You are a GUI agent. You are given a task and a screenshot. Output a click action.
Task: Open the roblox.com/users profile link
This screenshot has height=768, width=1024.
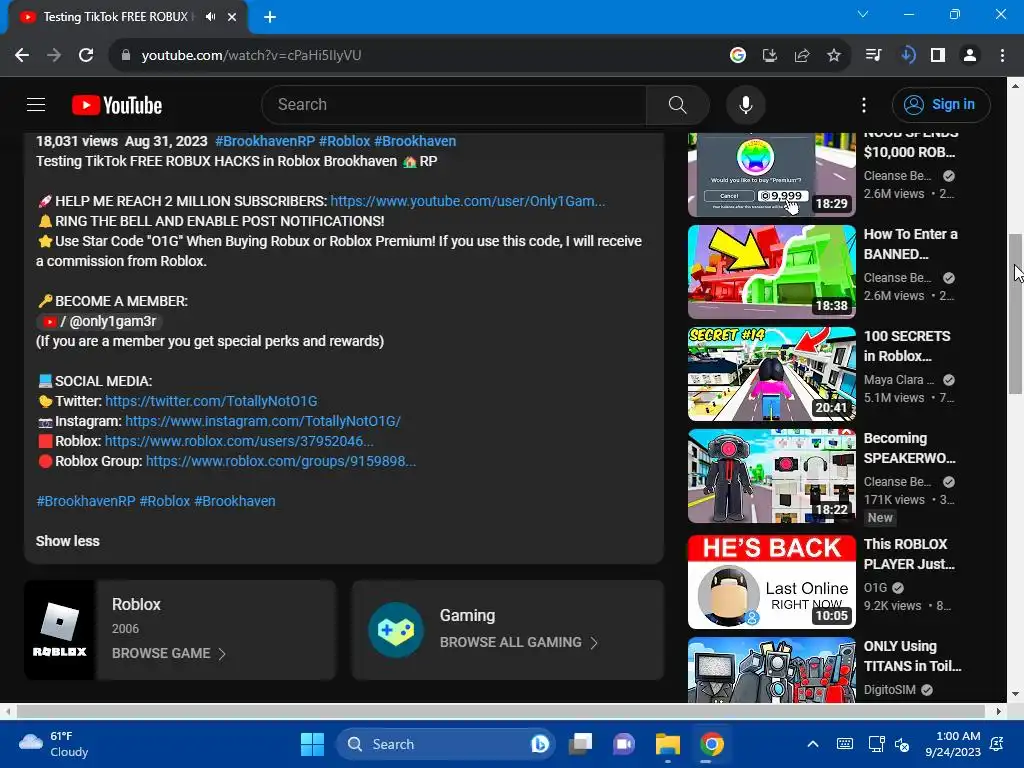pos(239,441)
